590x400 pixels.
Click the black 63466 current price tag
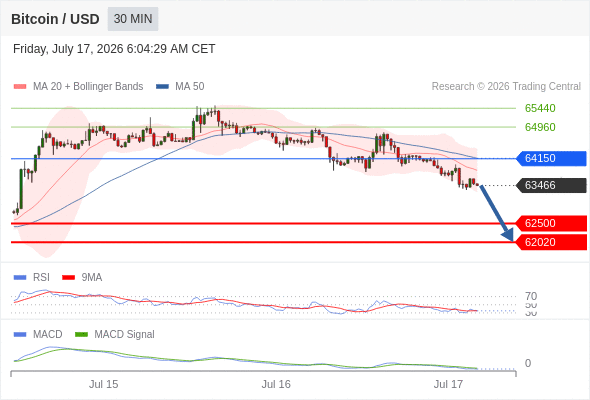click(551, 186)
